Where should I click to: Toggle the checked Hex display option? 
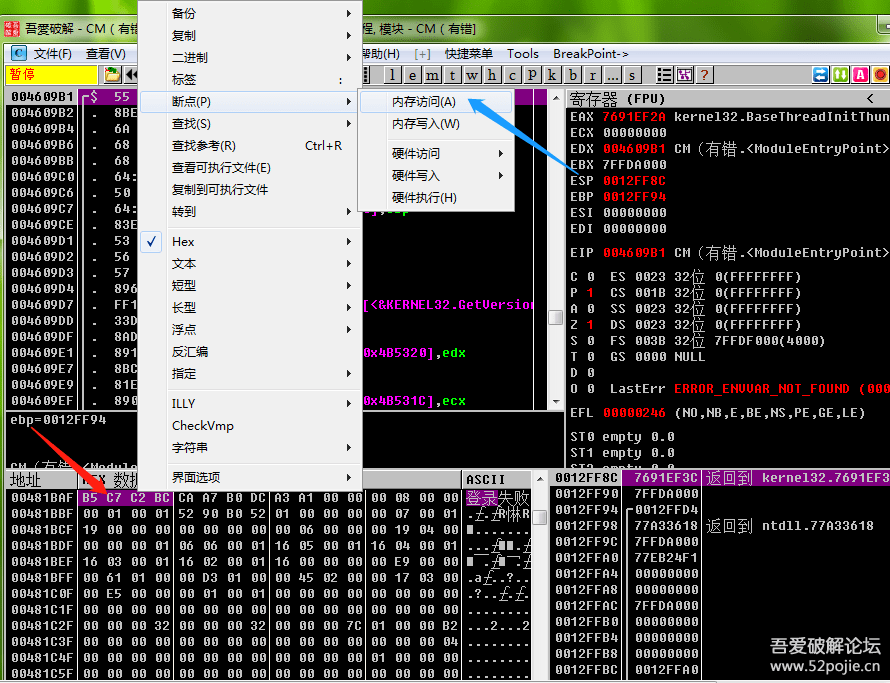pos(183,242)
